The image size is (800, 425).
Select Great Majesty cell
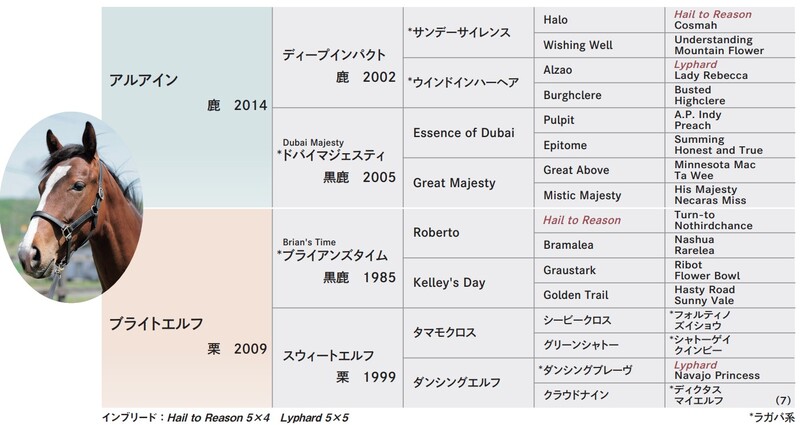[468, 183]
